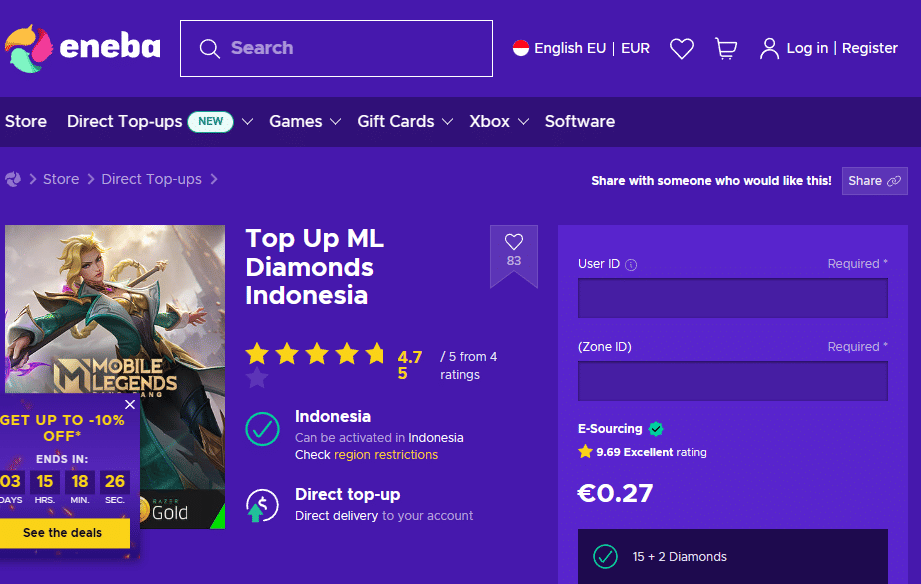Viewport: 921px width, 584px height.
Task: Open the Software menu item
Action: 580,122
